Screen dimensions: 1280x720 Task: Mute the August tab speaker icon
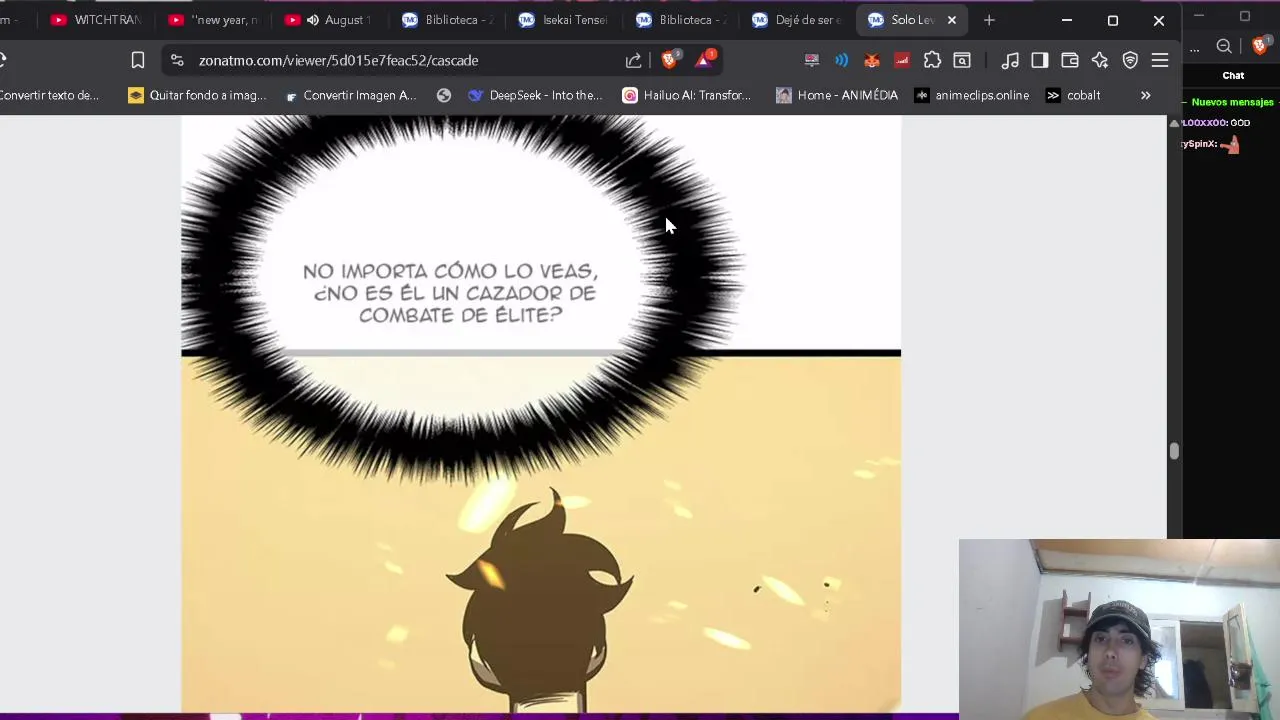[313, 20]
